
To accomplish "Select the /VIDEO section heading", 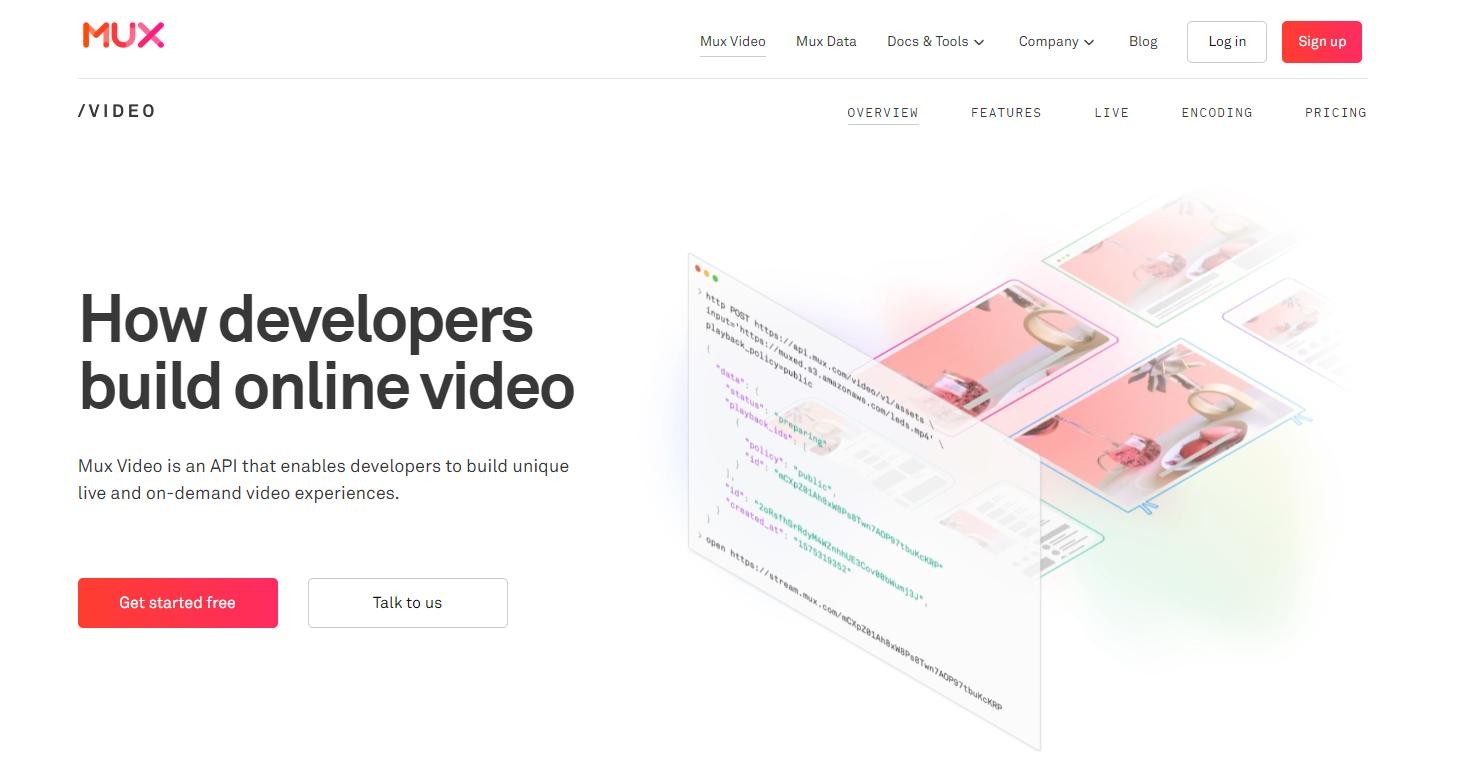I will pos(117,111).
